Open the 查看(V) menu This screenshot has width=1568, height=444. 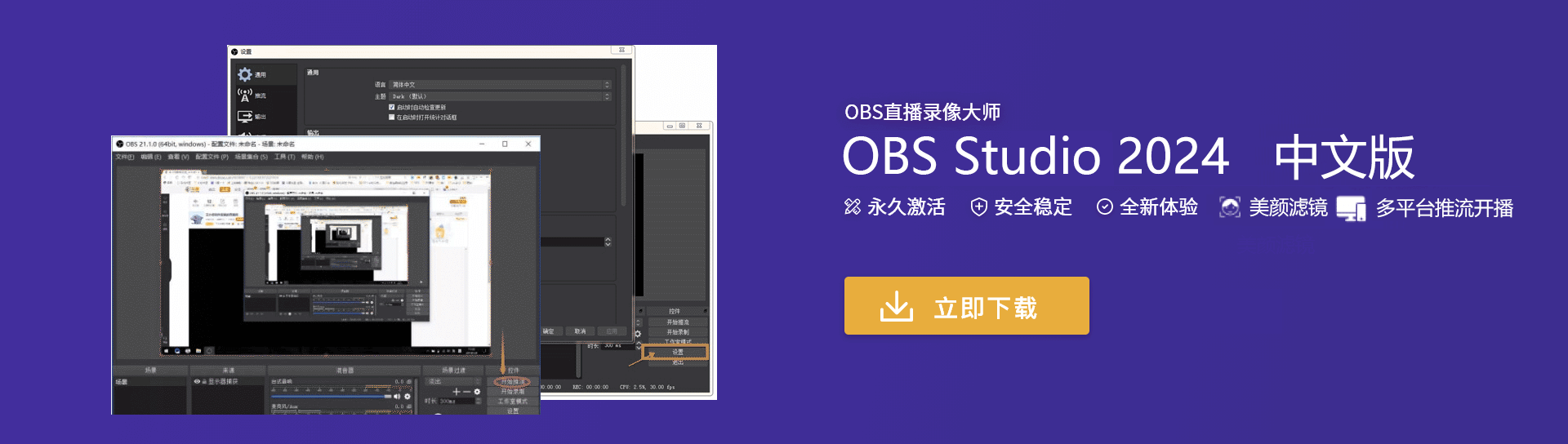178,157
